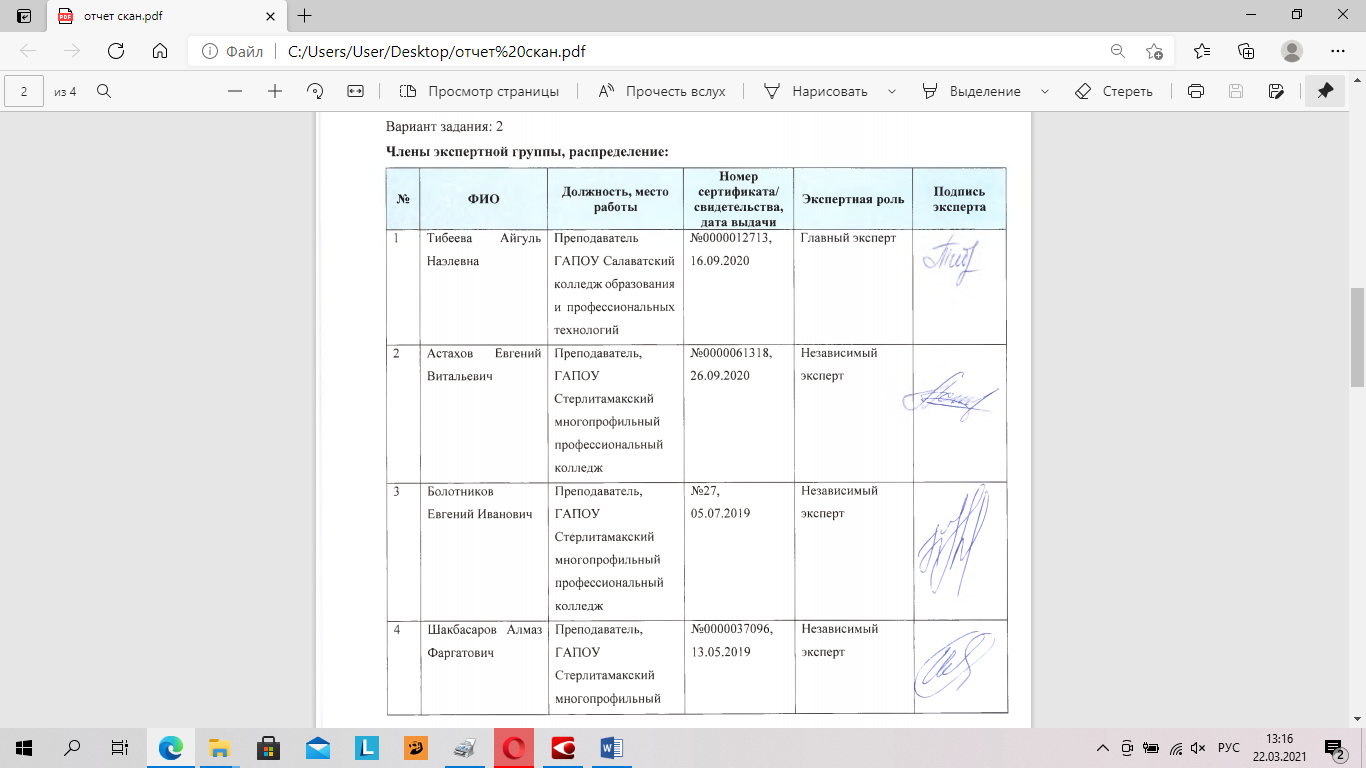The height and width of the screenshot is (768, 1366).
Task: Open a new browser tab
Action: 305,16
